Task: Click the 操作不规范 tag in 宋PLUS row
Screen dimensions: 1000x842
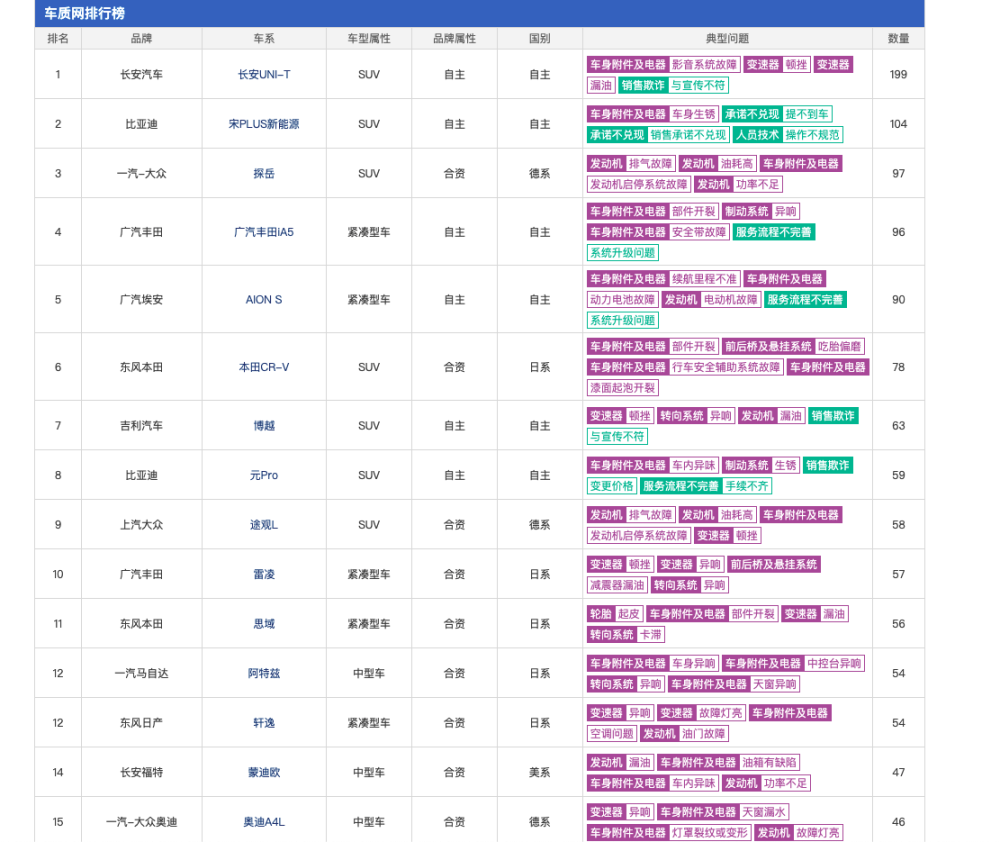Action: pos(812,135)
